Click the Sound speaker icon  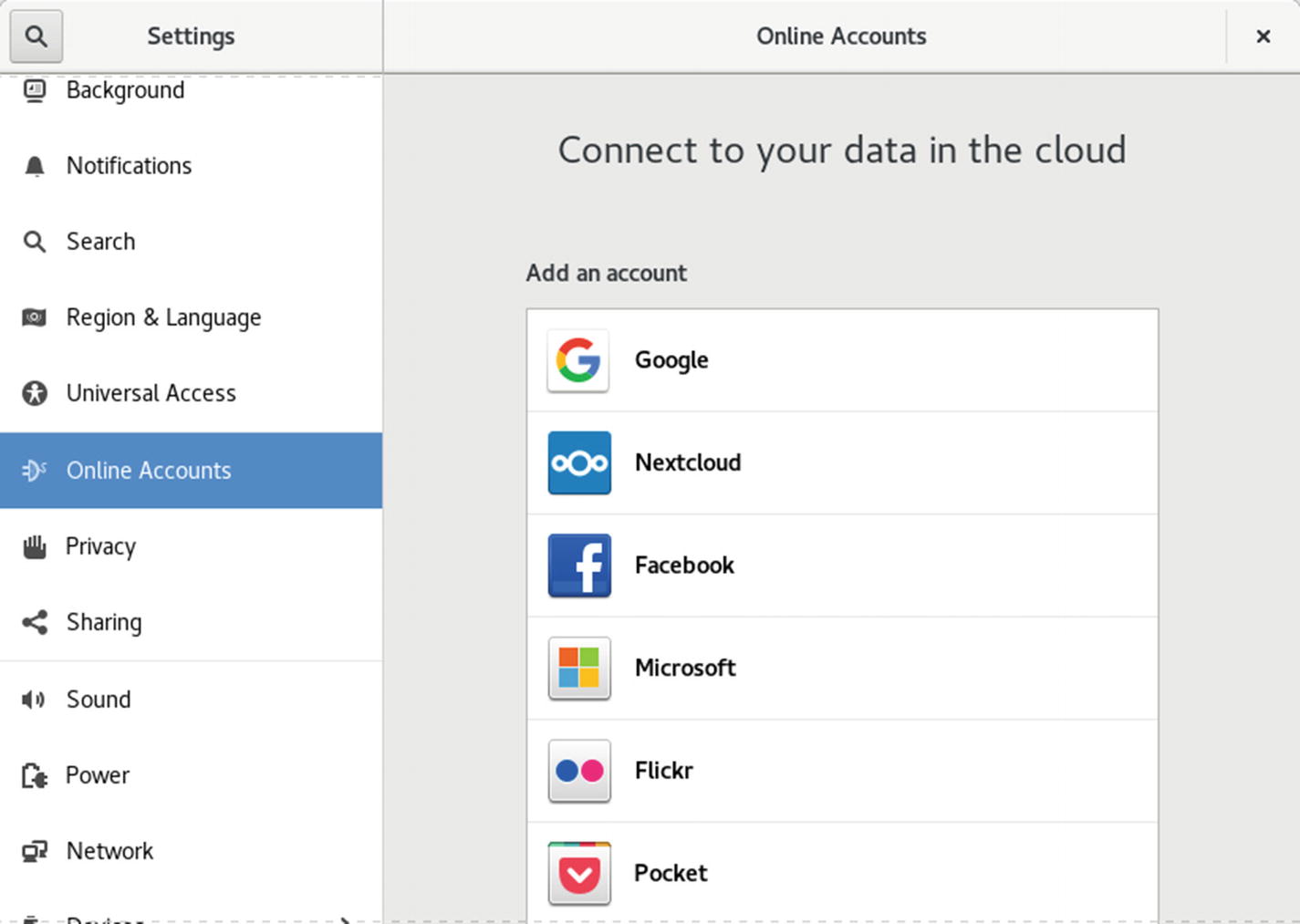coord(35,700)
